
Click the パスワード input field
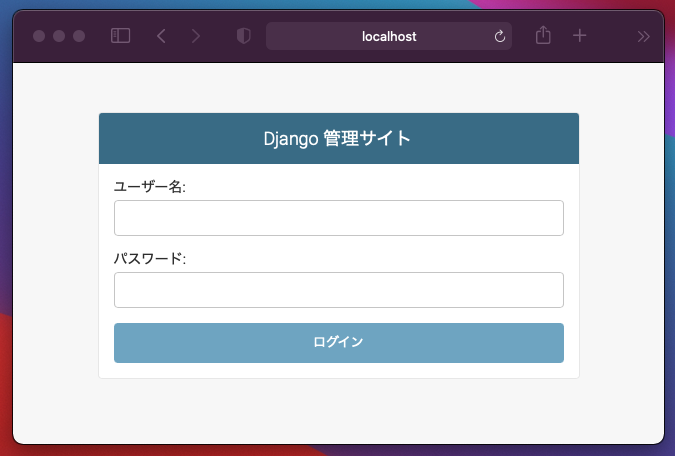click(339, 290)
